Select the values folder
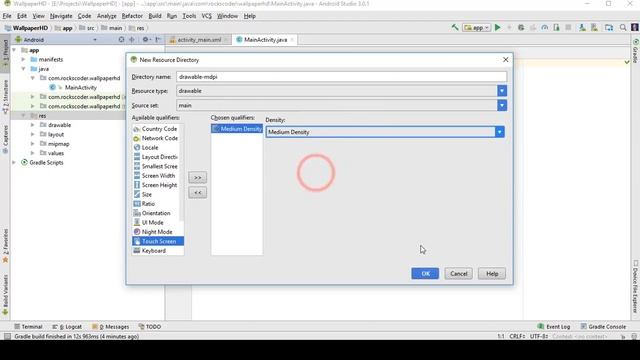Image resolution: width=640 pixels, height=360 pixels. point(56,153)
